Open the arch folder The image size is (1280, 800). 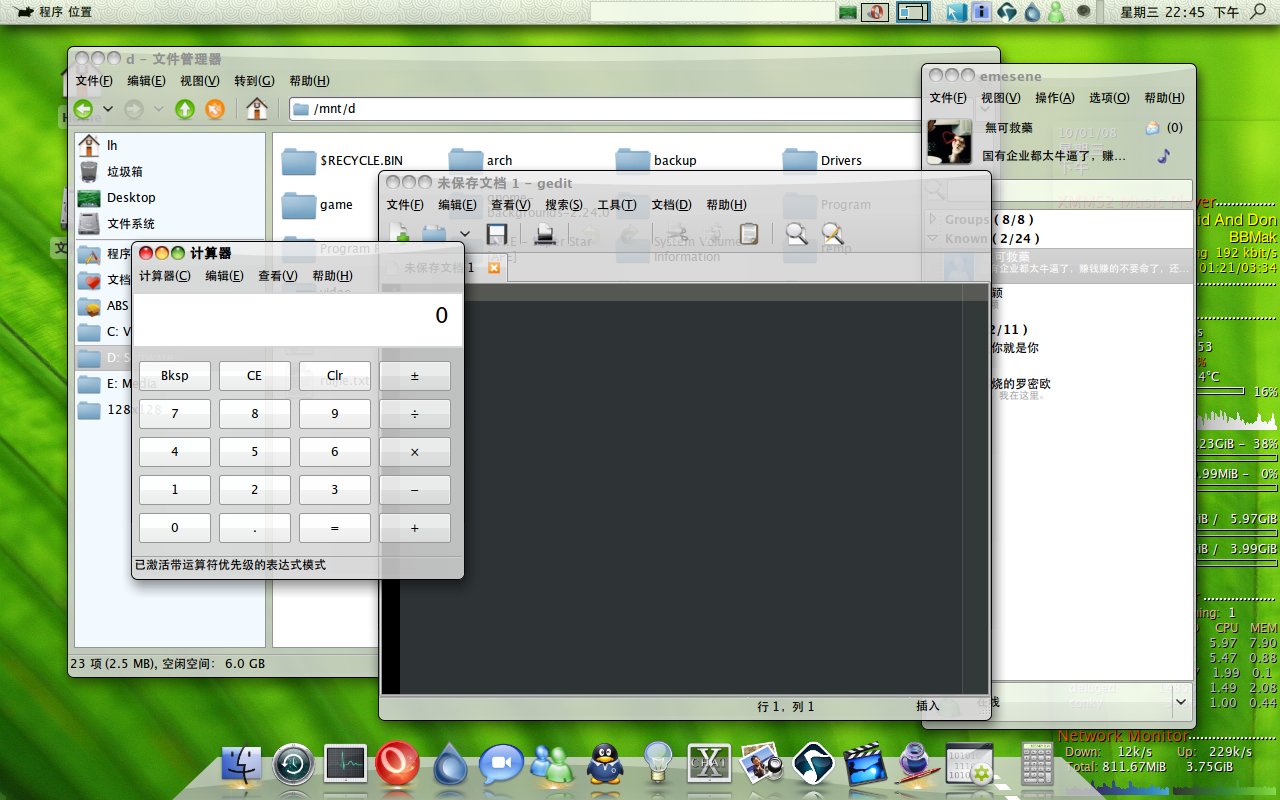point(481,160)
